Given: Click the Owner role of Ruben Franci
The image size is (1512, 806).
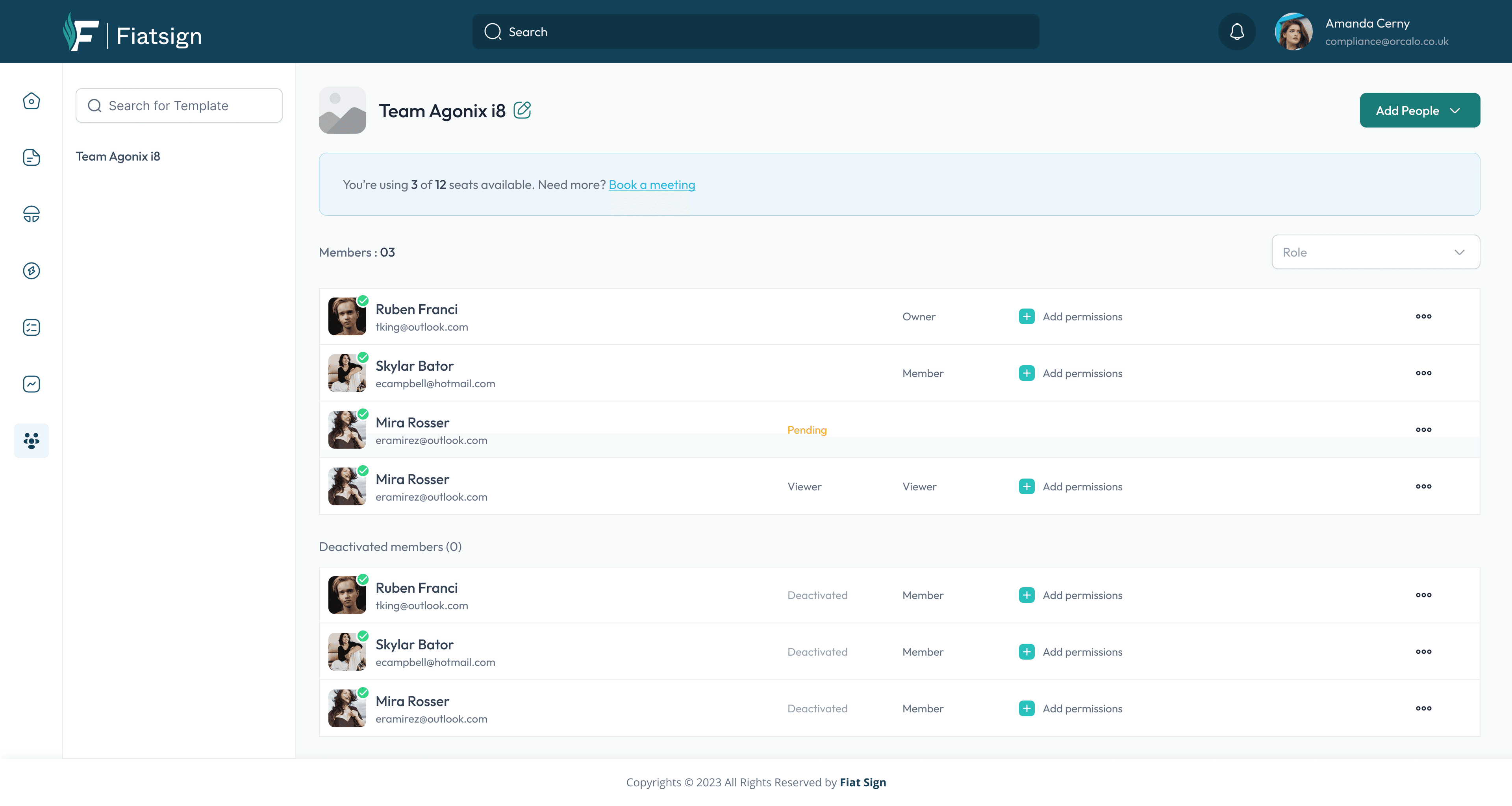Looking at the screenshot, I should pyautogui.click(x=919, y=317).
